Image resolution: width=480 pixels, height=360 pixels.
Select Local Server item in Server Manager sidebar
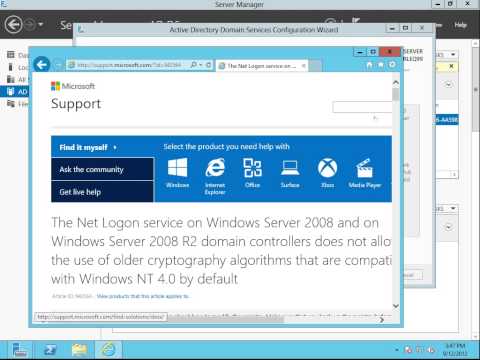17,67
